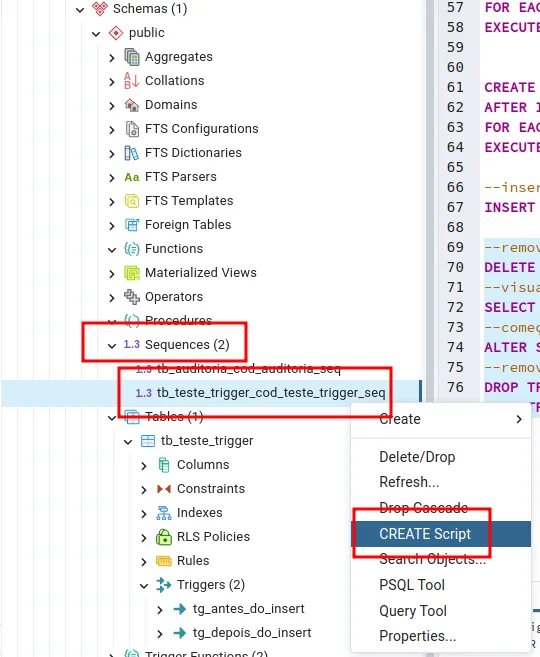The width and height of the screenshot is (540, 657).
Task: Choose Drop Cascade from context menu
Action: point(441,508)
